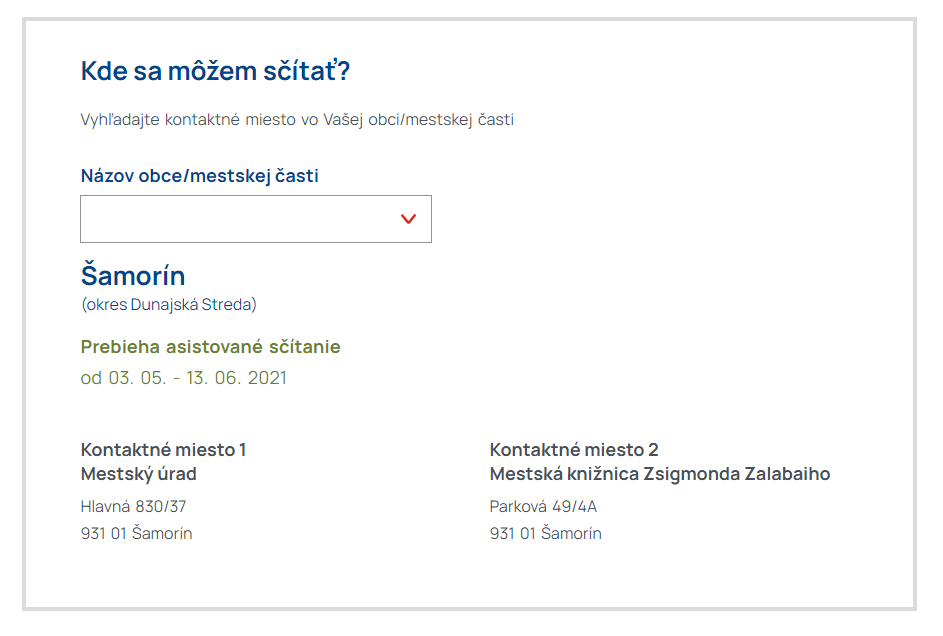Click the 'Hlavná 830/37' street address
943x636 pixels.
tap(133, 506)
